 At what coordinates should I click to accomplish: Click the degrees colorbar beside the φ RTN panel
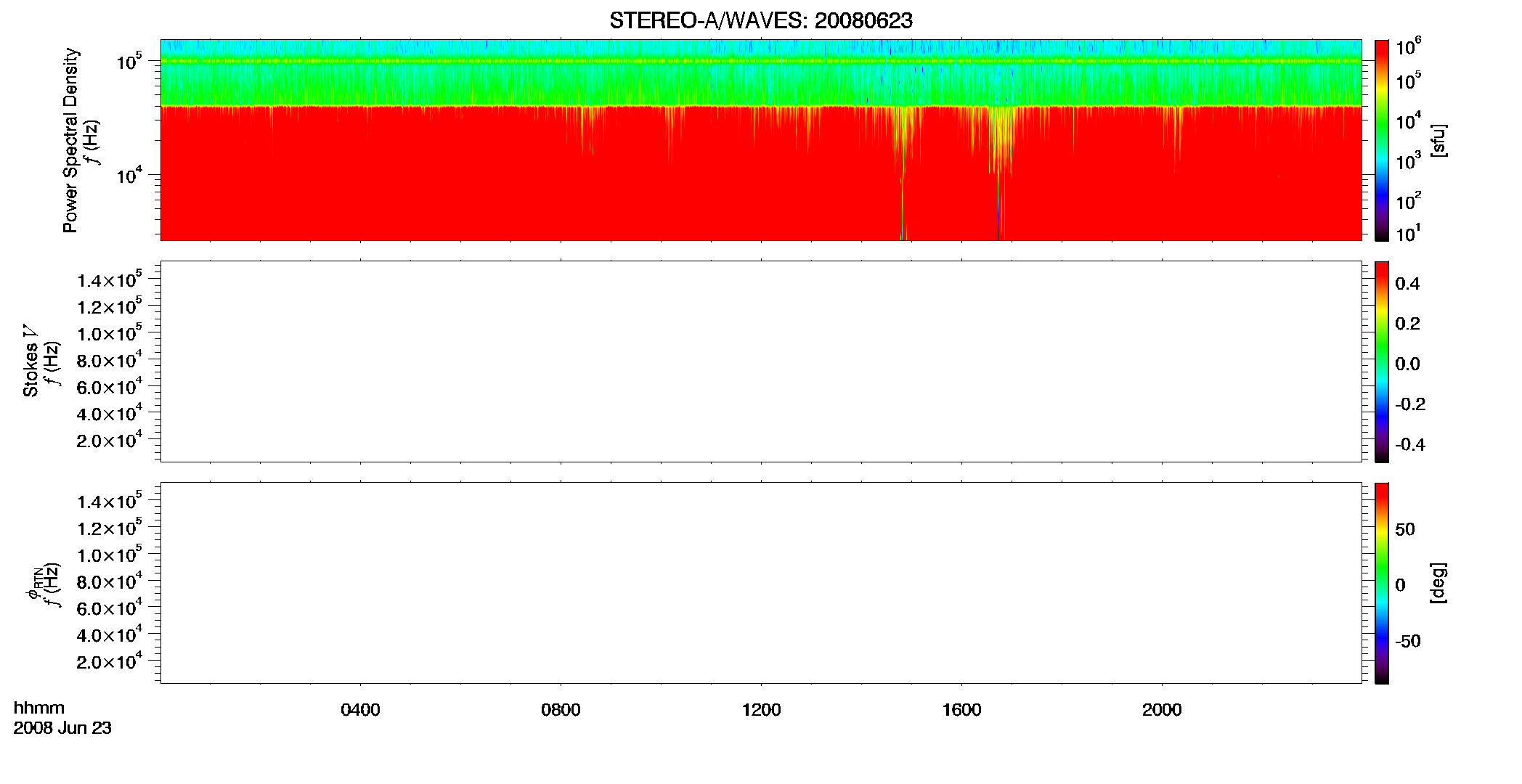[1381, 583]
